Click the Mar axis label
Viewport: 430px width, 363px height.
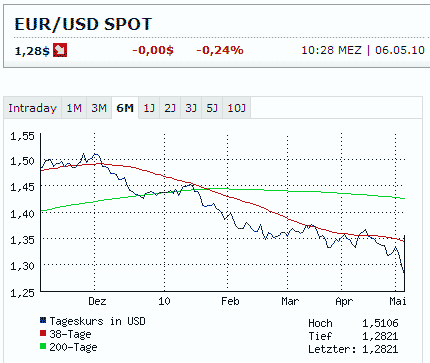pos(290,301)
